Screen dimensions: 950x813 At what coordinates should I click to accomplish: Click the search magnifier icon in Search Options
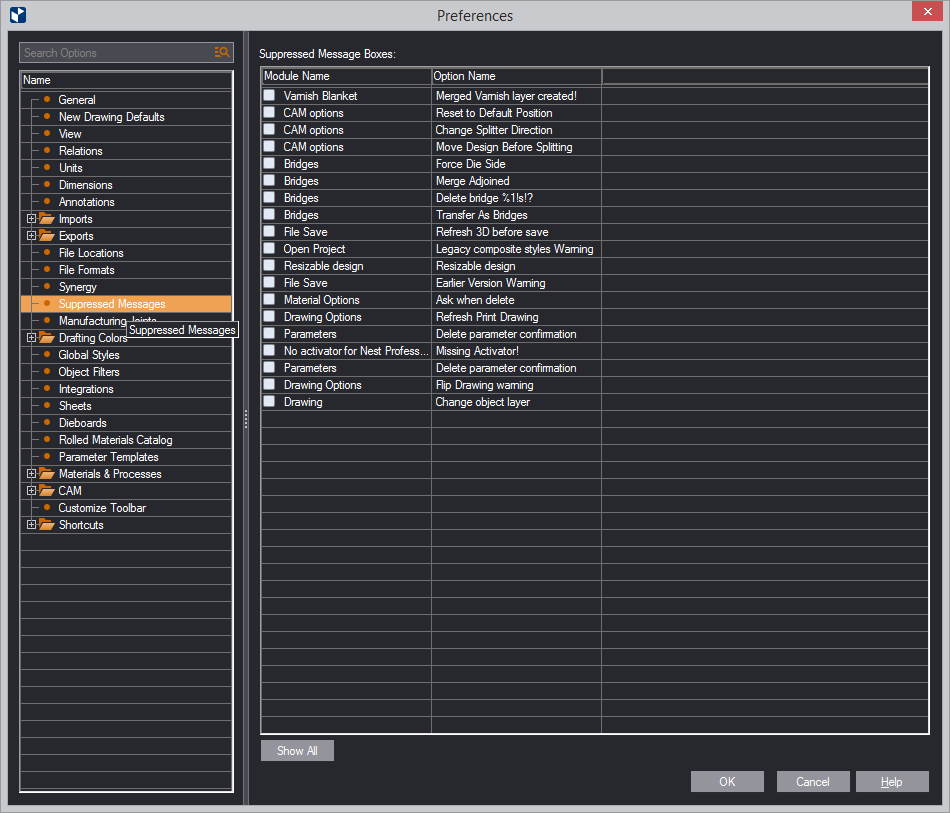coord(222,53)
